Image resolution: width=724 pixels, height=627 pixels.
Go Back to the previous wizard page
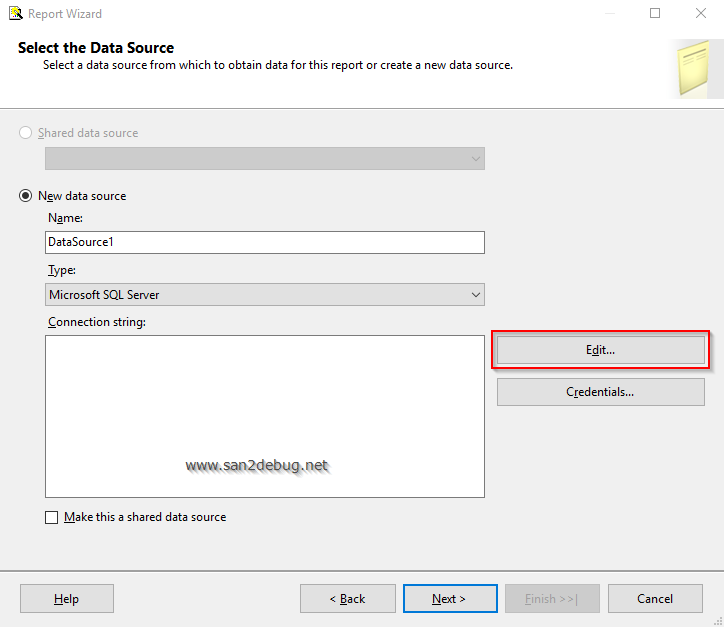tap(347, 599)
